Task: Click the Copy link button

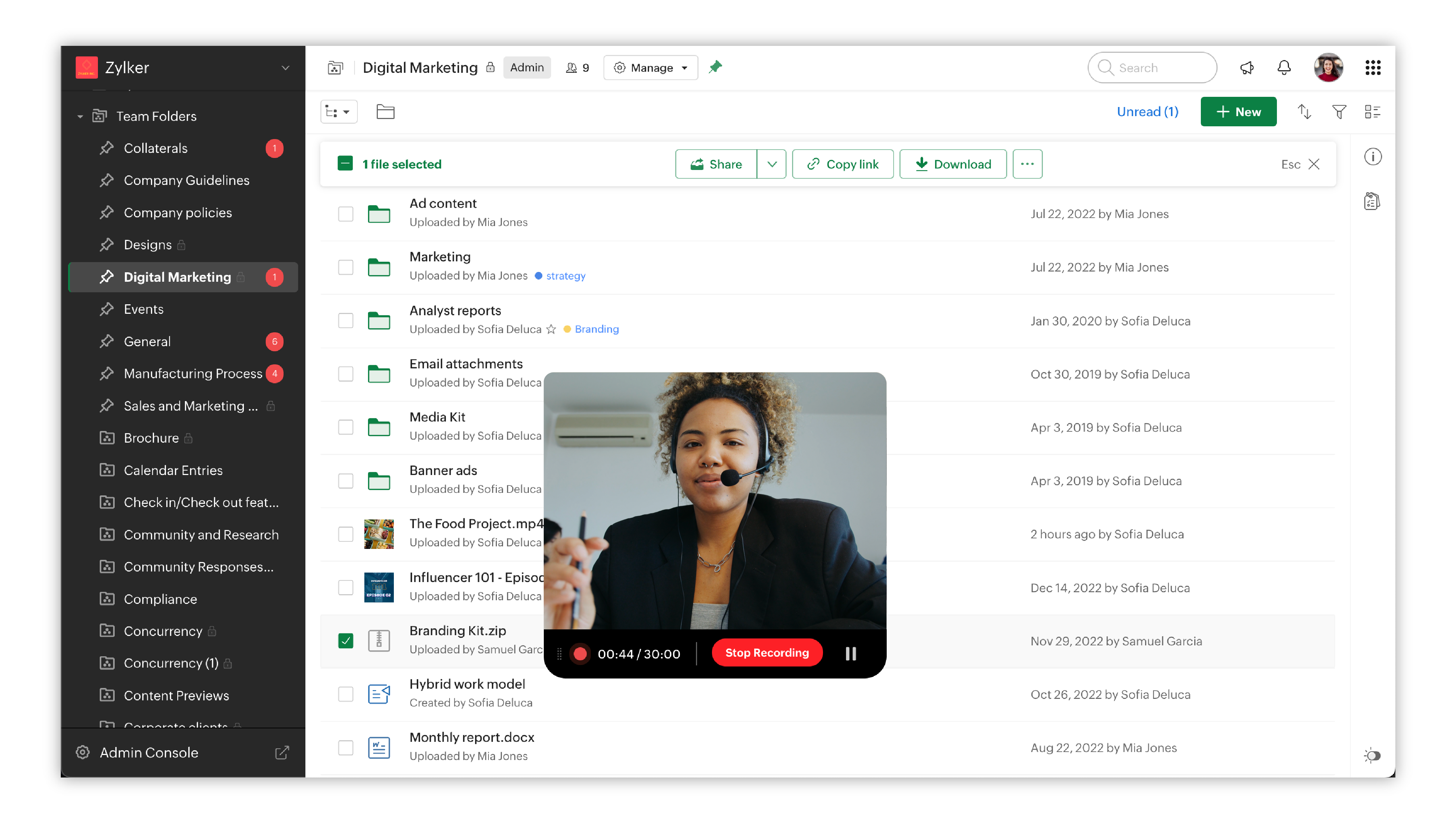Action: pyautogui.click(x=843, y=164)
